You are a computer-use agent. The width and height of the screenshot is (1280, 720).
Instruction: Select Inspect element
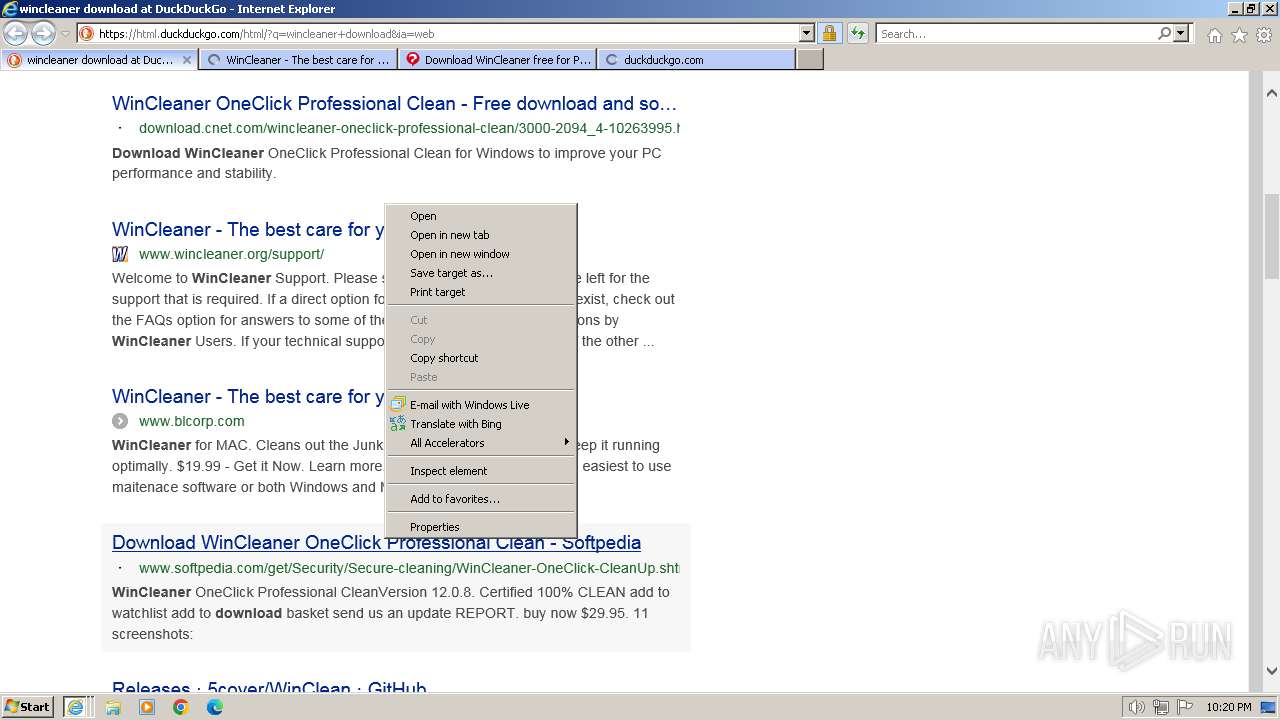(x=481, y=471)
